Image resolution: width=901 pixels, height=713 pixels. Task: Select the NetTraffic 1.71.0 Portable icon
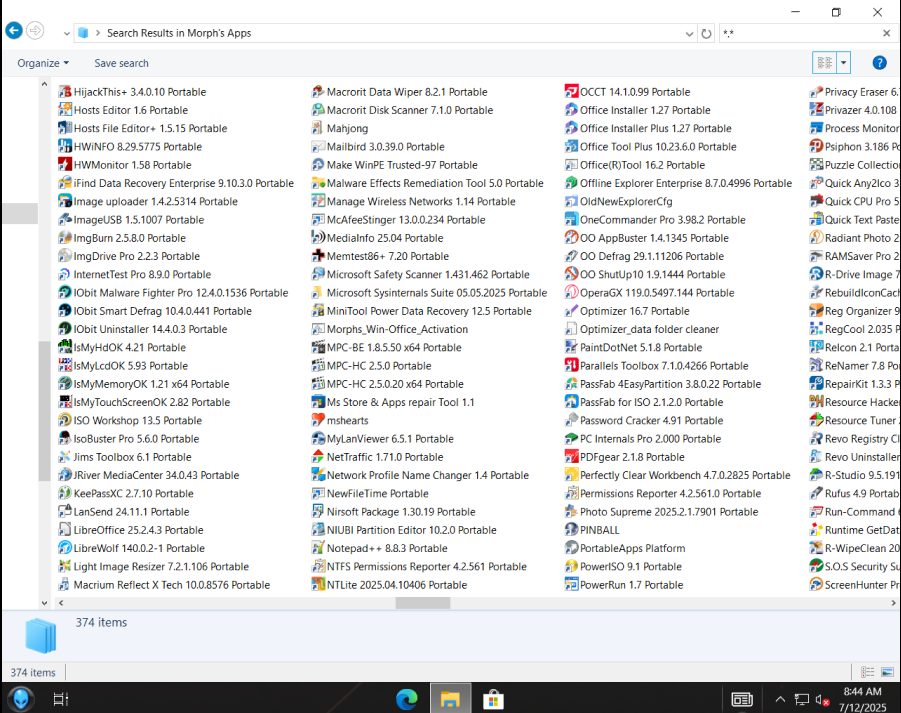click(318, 457)
